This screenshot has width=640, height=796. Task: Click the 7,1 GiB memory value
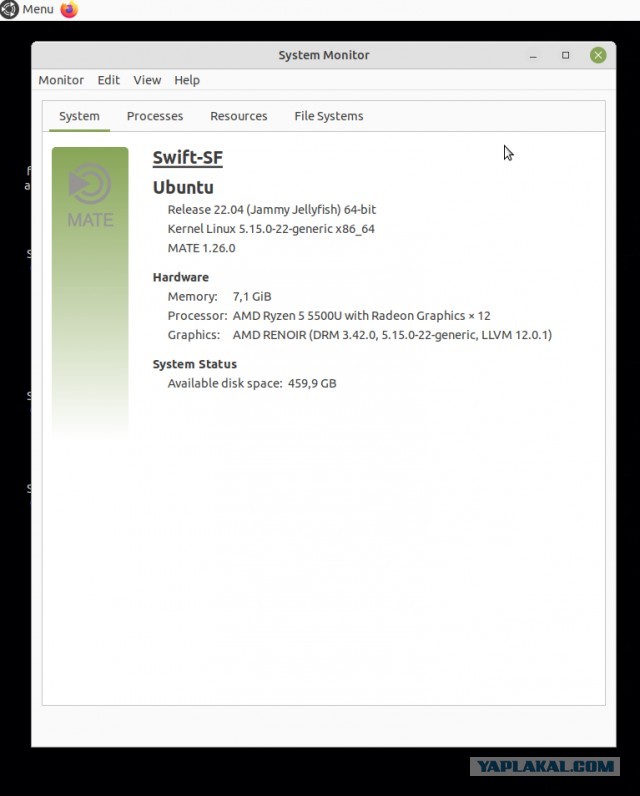click(x=252, y=296)
